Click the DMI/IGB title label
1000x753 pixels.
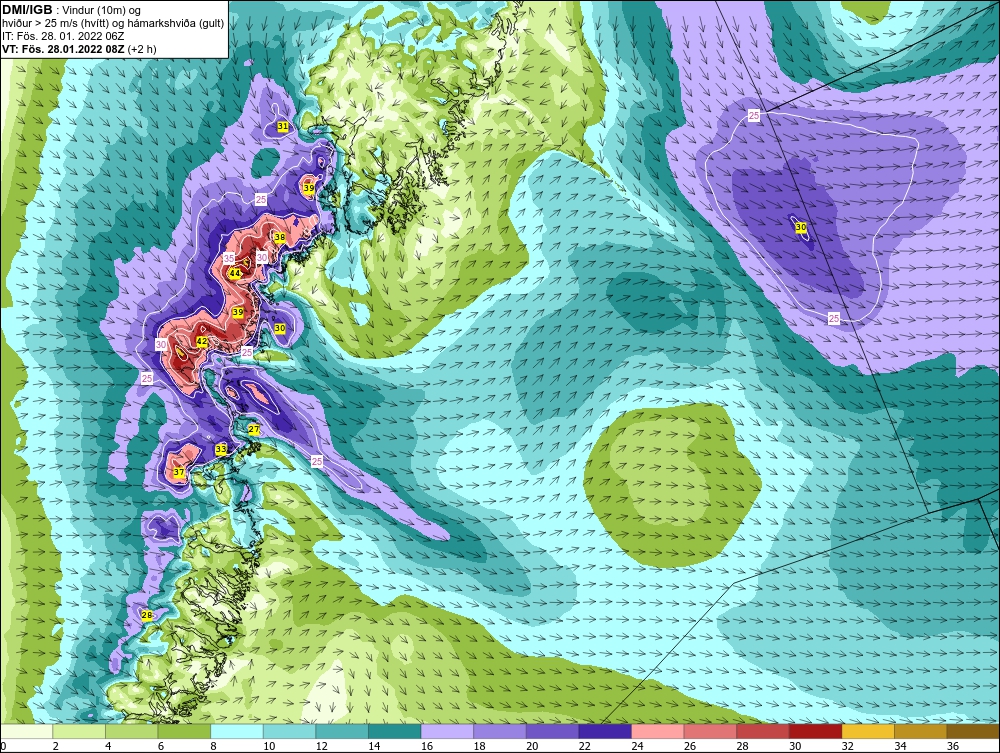coord(27,10)
